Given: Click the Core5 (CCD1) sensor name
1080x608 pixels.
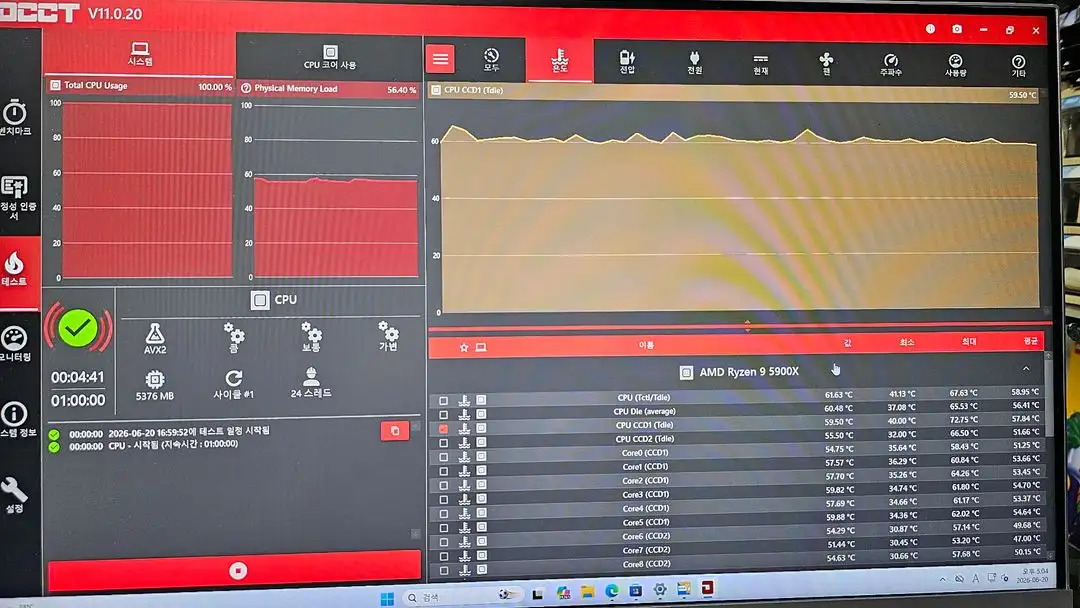Looking at the screenshot, I should [x=645, y=523].
